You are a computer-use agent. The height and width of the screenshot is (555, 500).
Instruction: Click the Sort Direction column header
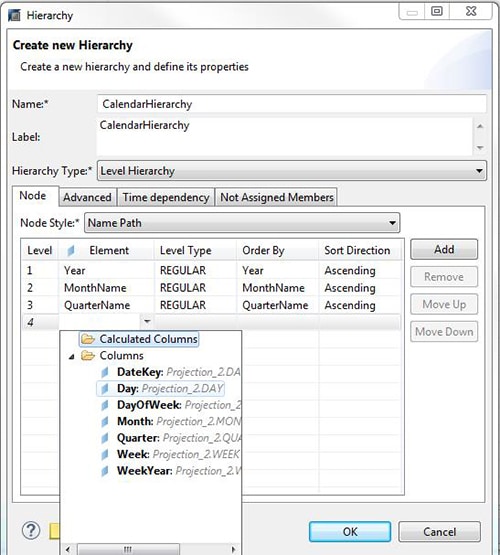click(x=360, y=251)
